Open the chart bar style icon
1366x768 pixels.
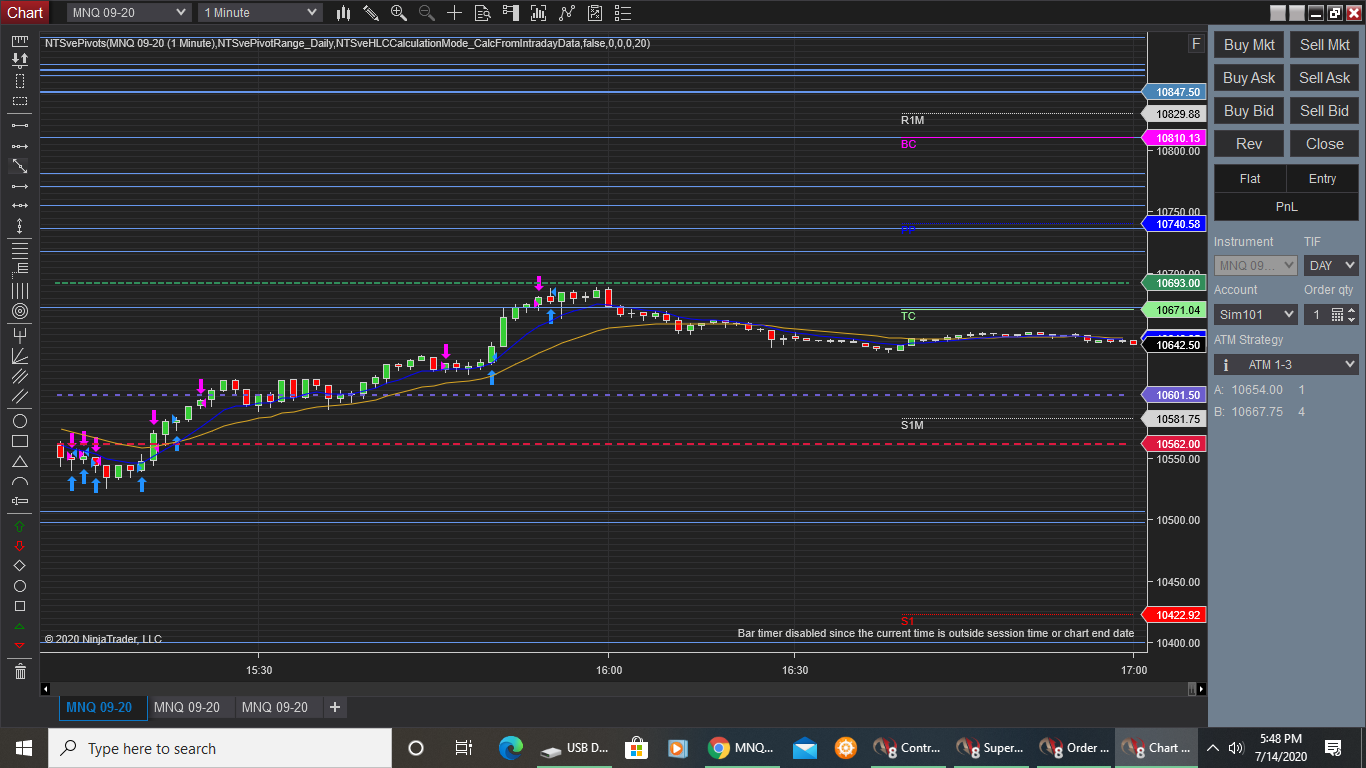tap(343, 13)
